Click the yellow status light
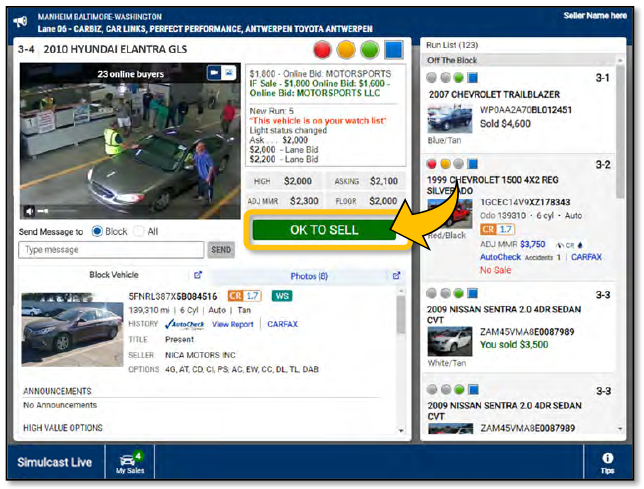644x489 pixels. 346,50
